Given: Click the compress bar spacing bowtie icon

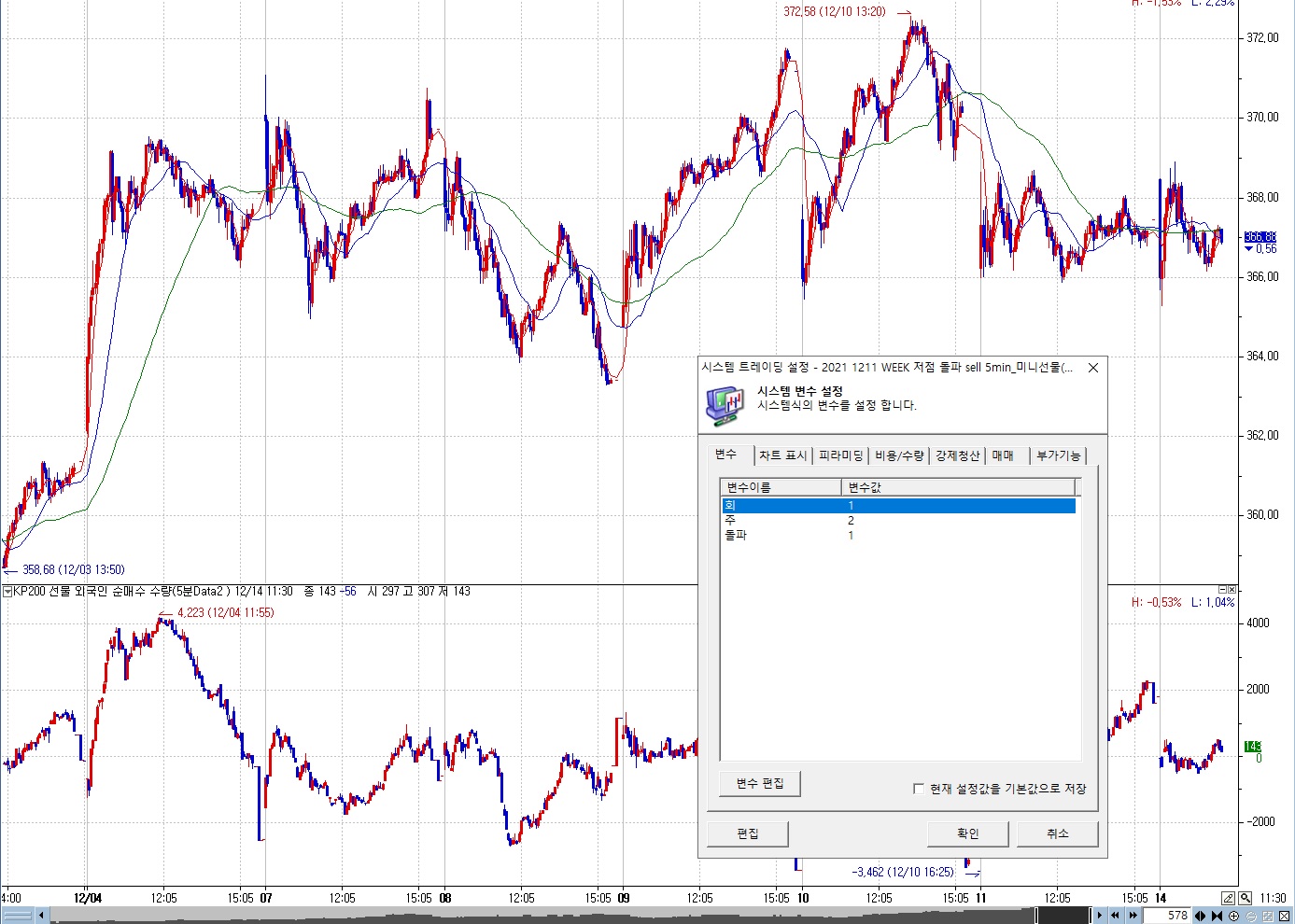Looking at the screenshot, I should pos(1217,916).
